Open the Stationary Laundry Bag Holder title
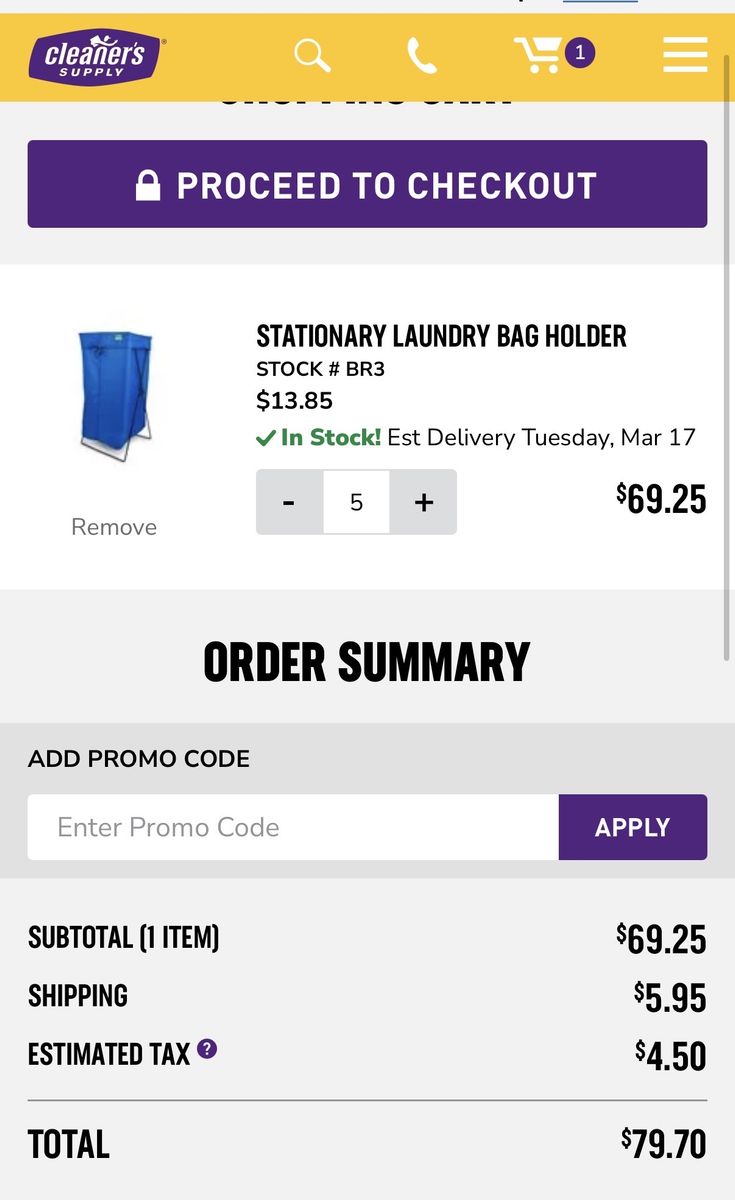Screen dimensions: 735x1200 click(441, 336)
